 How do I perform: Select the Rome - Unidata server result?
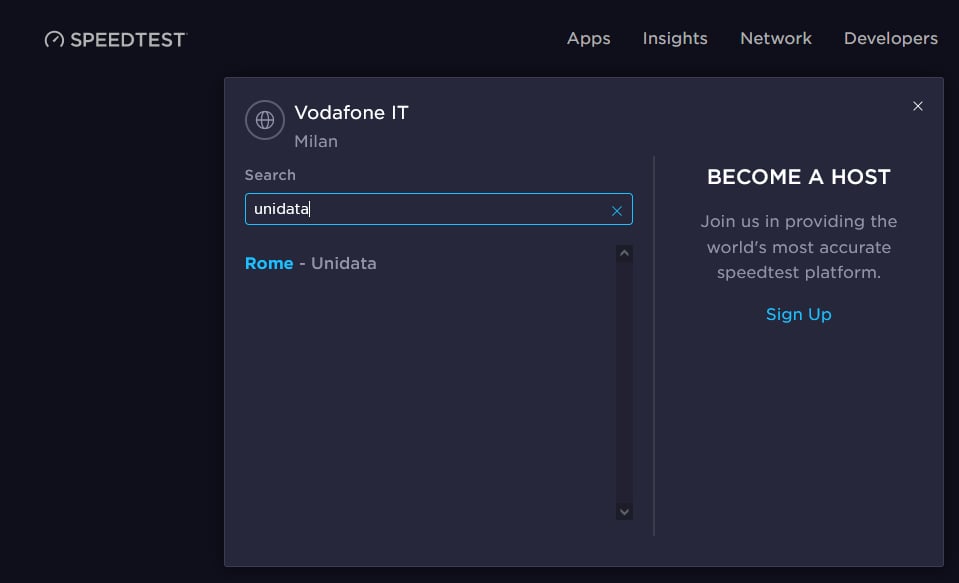pos(311,264)
